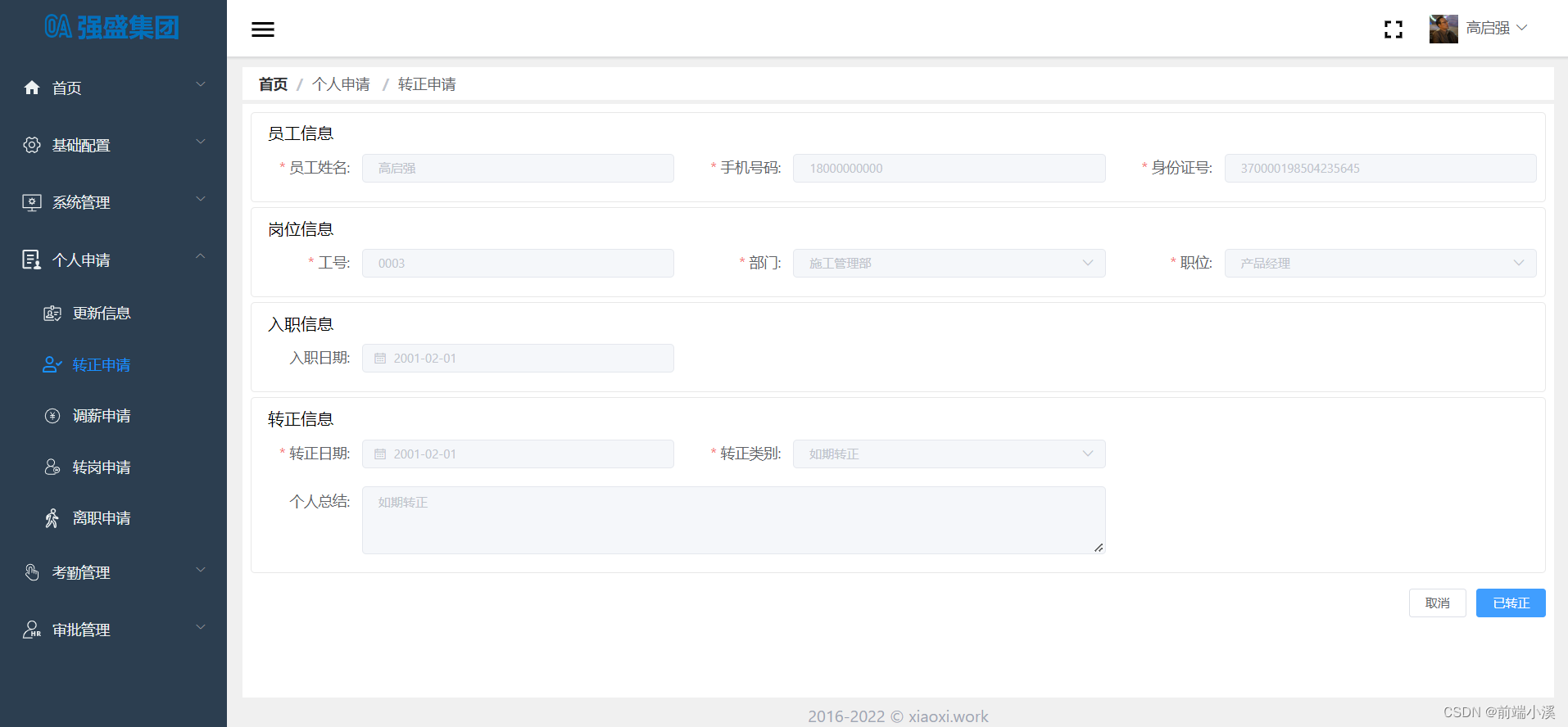
Task: Toggle the hamburger sidebar collapse icon
Action: pos(262,29)
